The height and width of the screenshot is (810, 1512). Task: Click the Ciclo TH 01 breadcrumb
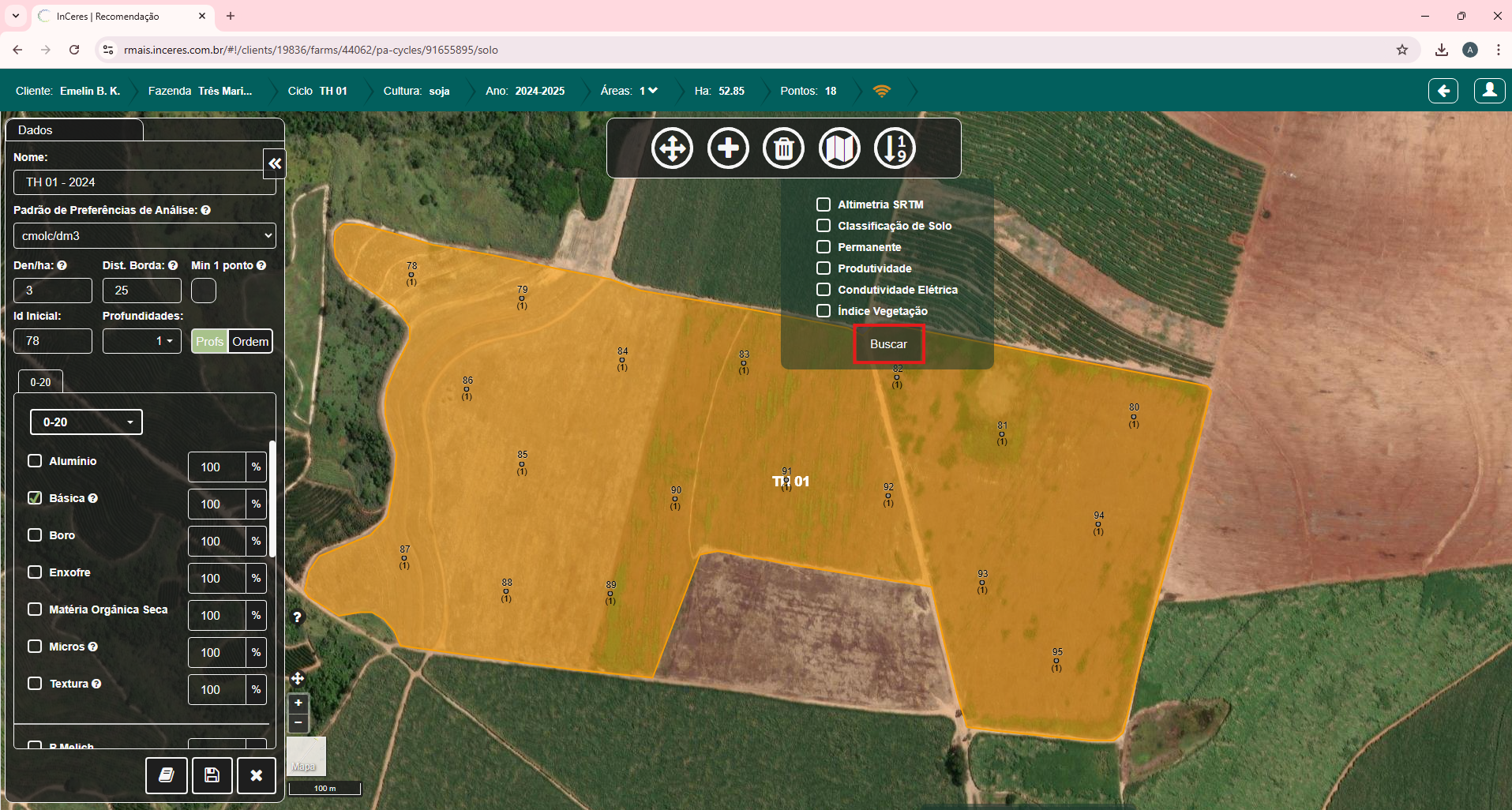click(x=317, y=91)
